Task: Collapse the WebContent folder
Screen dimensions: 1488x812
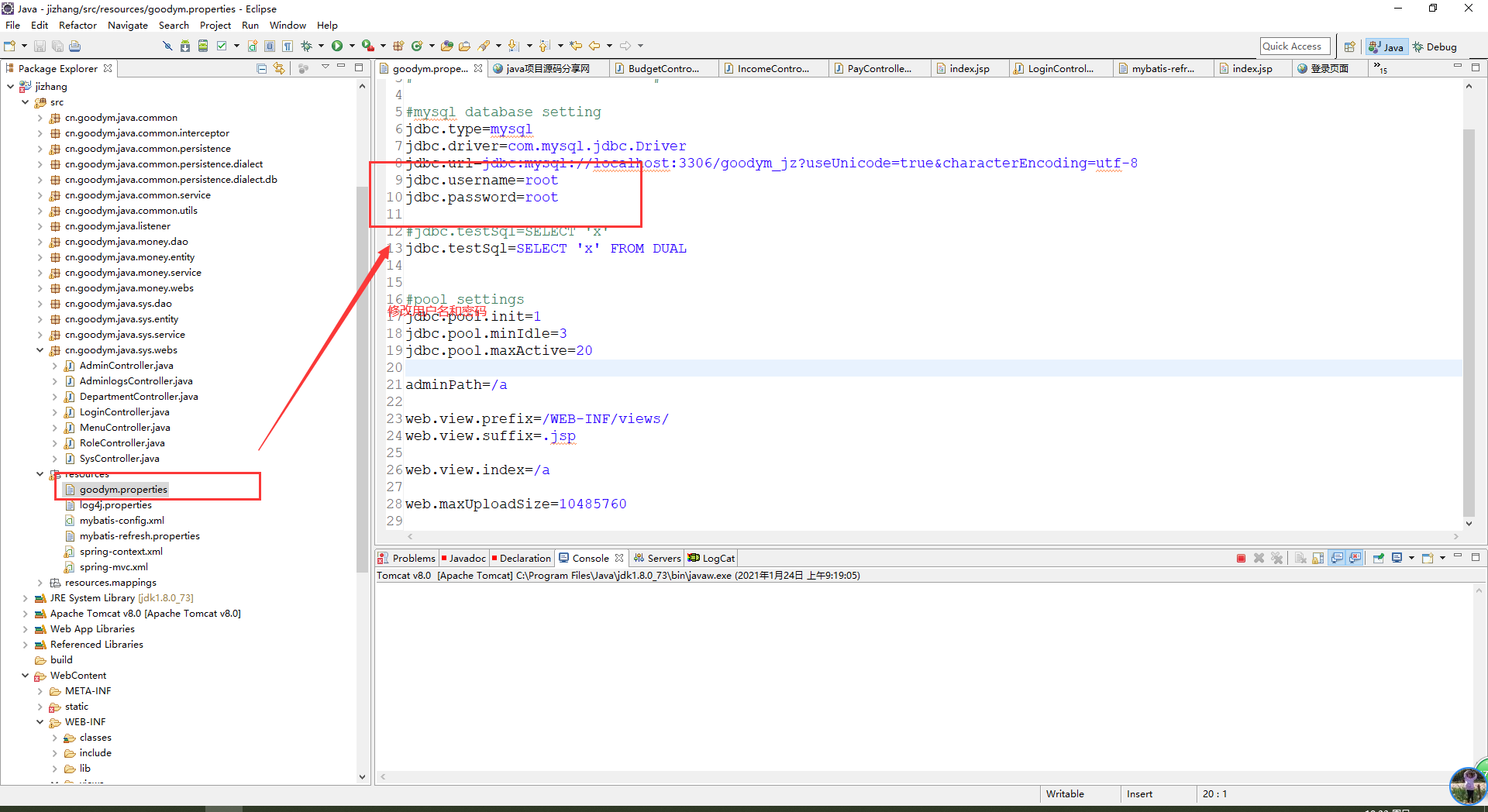Action: click(25, 676)
